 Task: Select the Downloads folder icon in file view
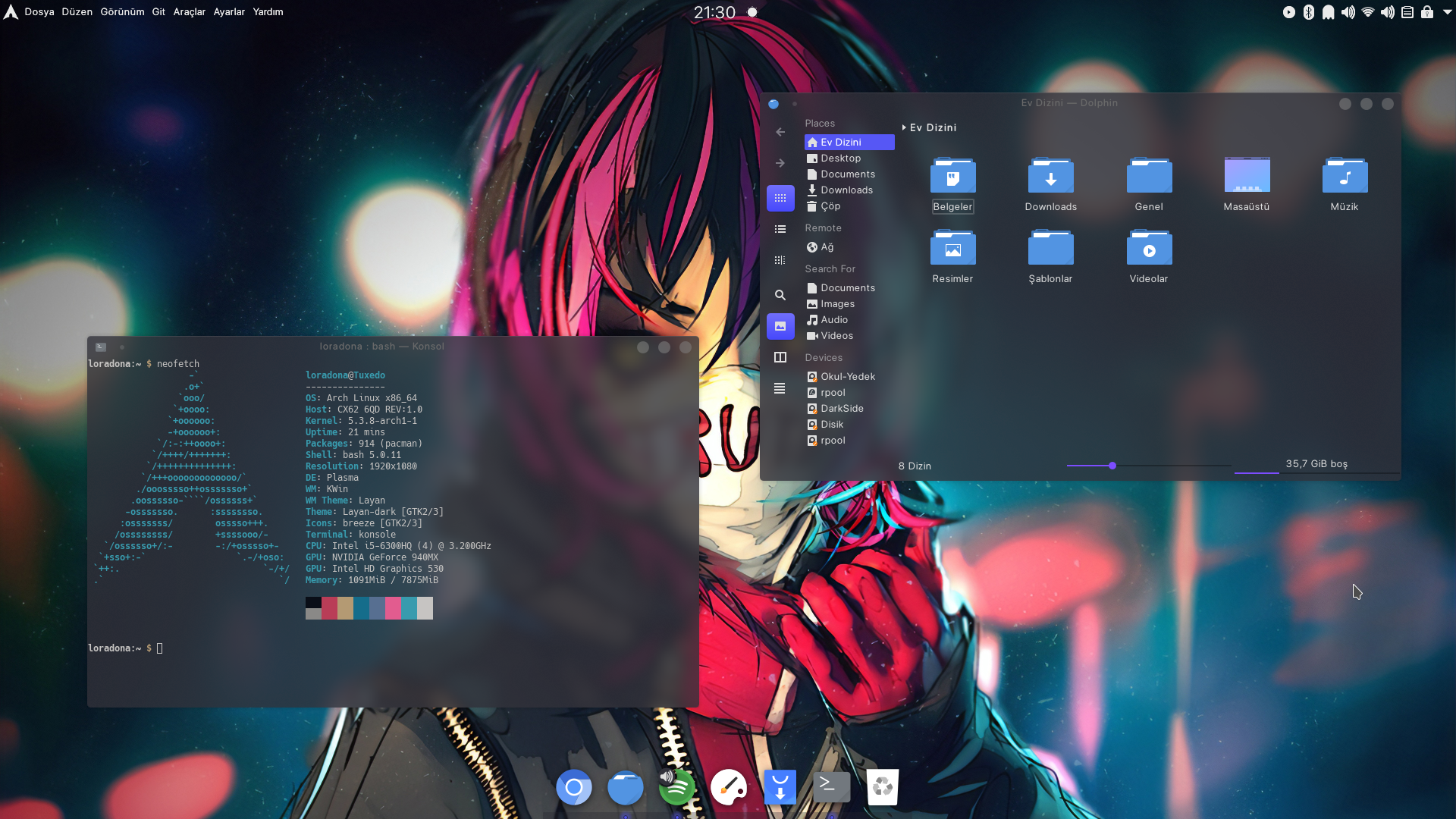coord(1051,176)
